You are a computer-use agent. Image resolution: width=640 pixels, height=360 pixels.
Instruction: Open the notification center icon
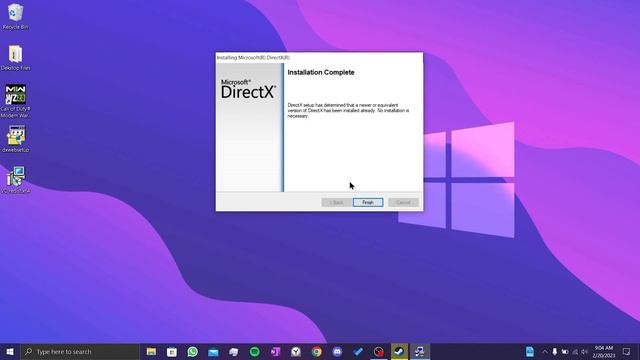tap(627, 352)
